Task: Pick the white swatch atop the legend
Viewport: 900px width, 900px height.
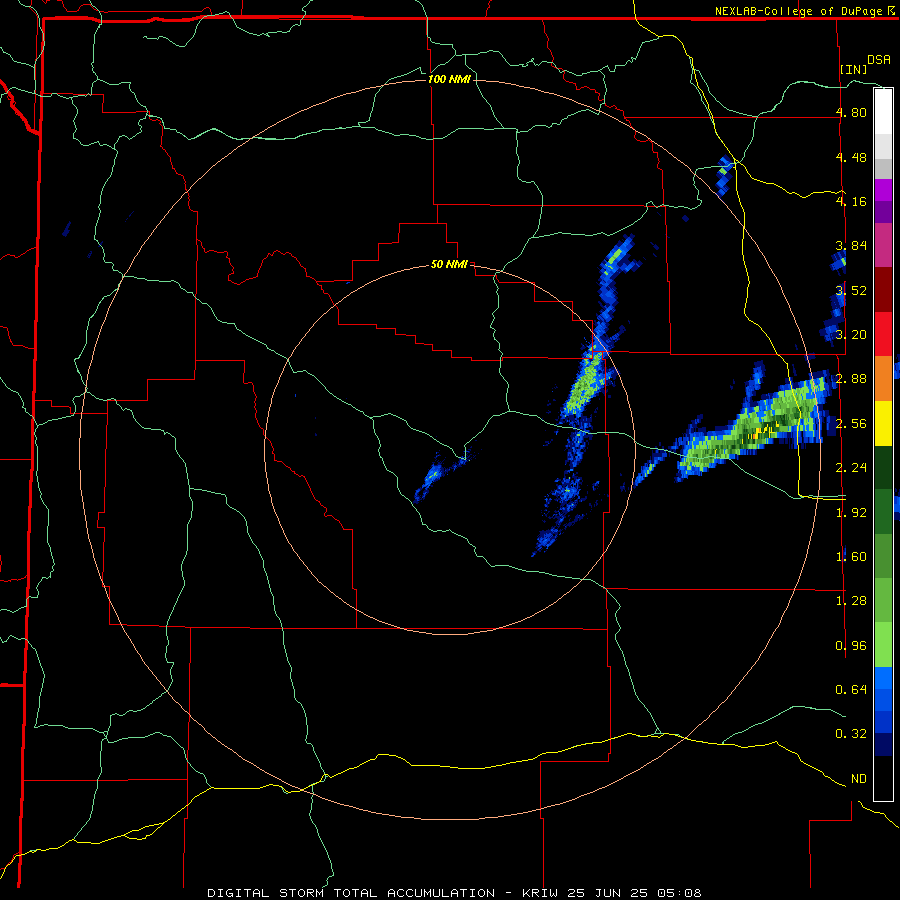Action: 883,112
